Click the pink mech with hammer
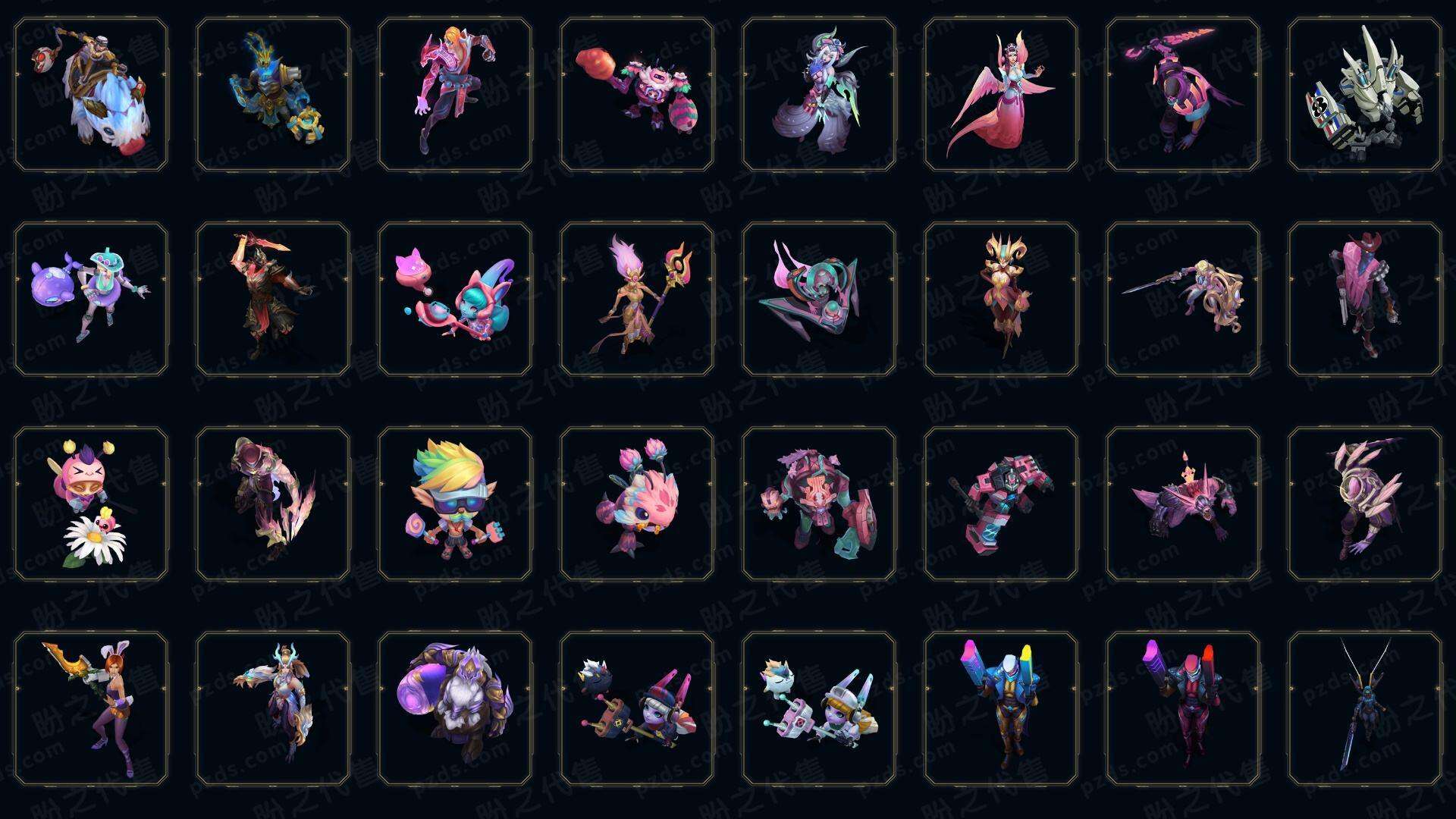Screen dimensions: 1456x819 1001,504
